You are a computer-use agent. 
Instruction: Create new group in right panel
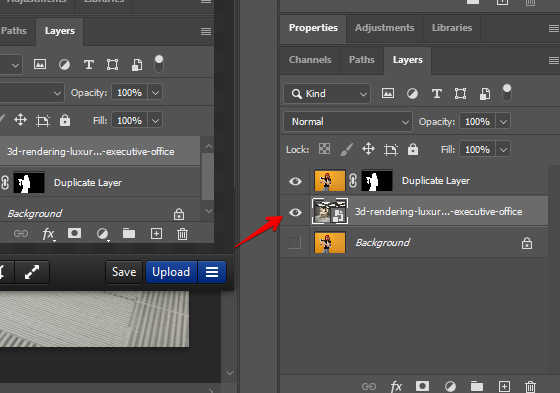(x=477, y=386)
